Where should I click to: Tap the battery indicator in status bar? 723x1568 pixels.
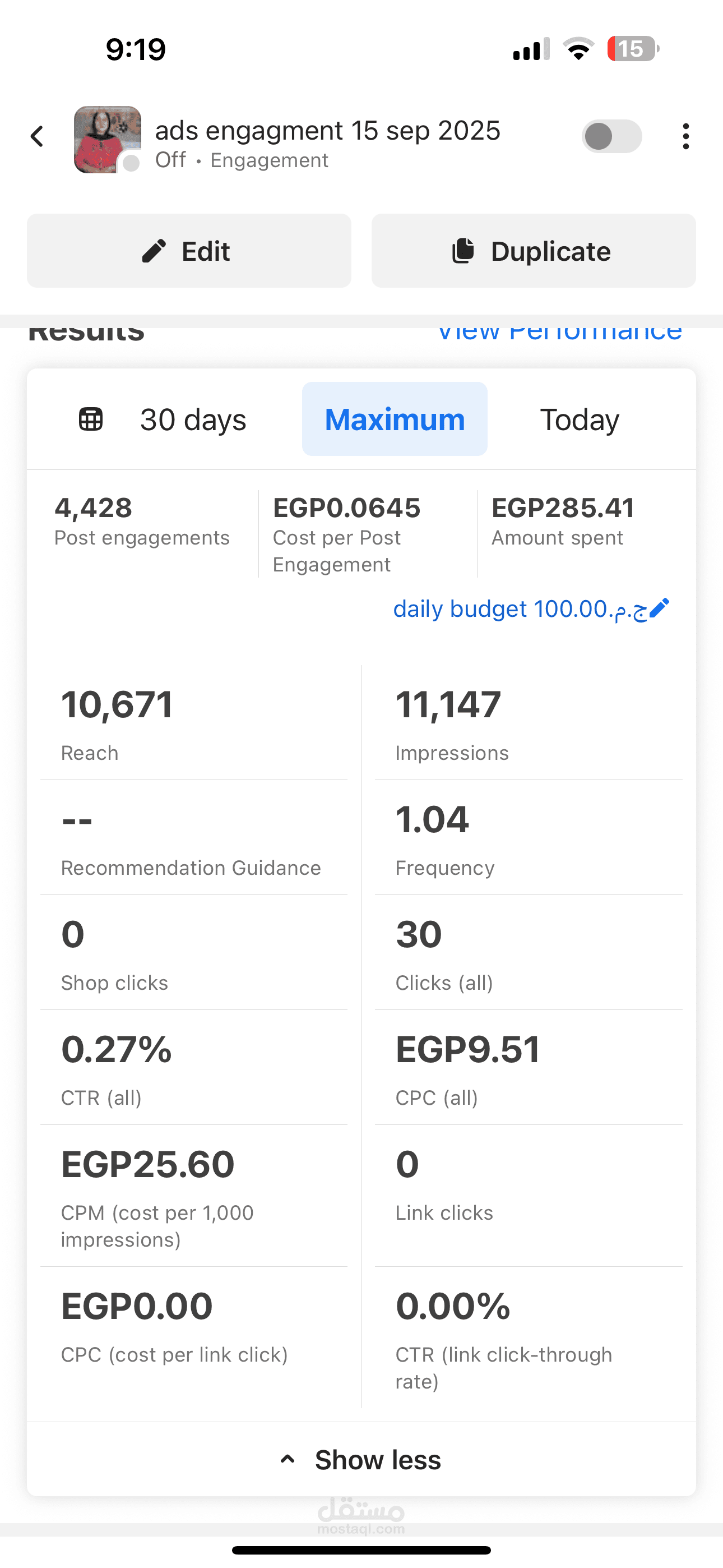pos(633,49)
